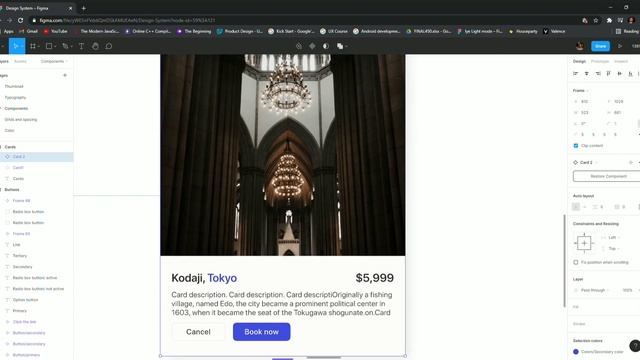Open horizontal constraint Left dropdown
The image size is (640, 360).
[613, 238]
